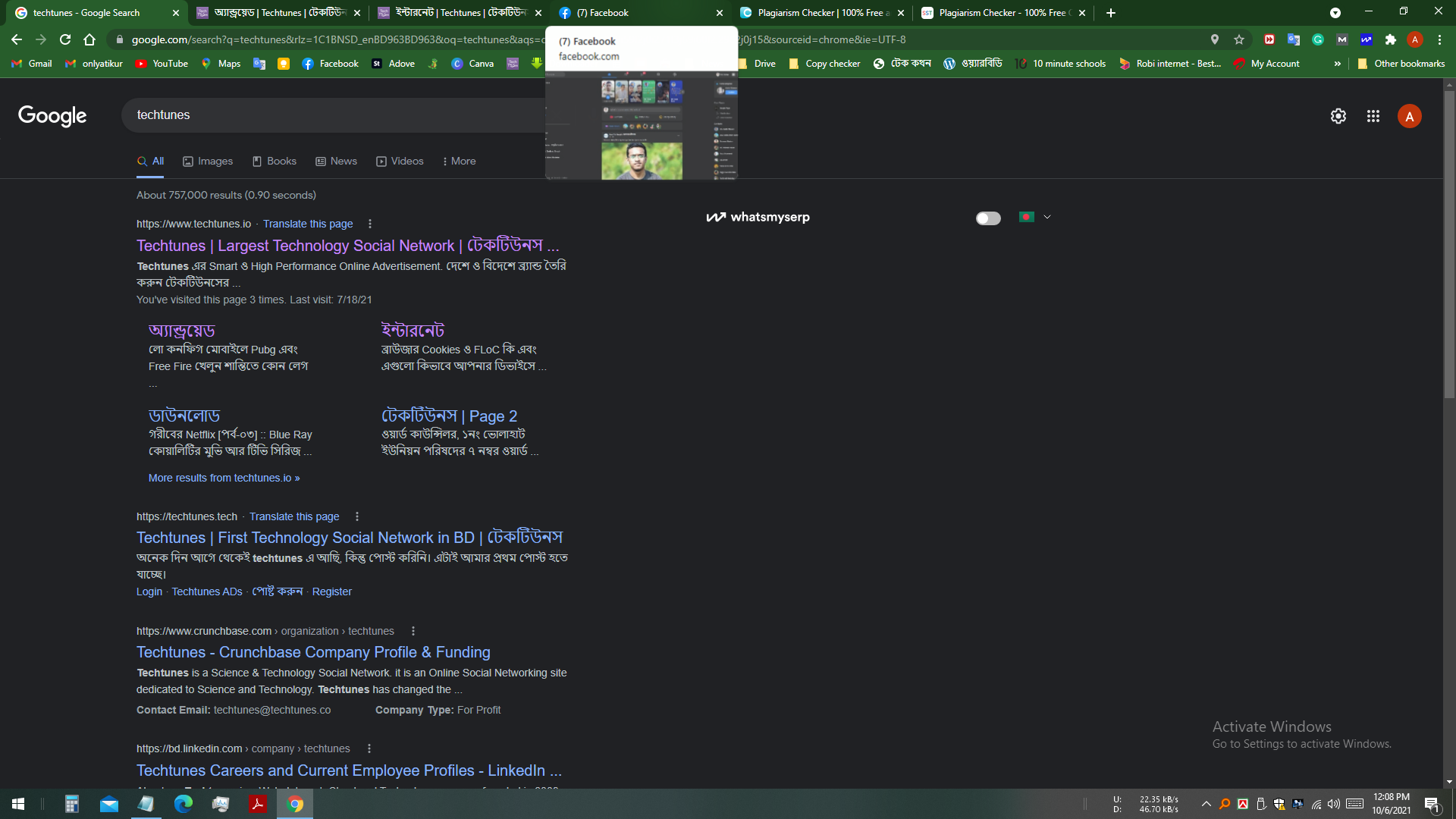
Task: Show hidden bookmarks with double chevron
Action: coord(1337,64)
